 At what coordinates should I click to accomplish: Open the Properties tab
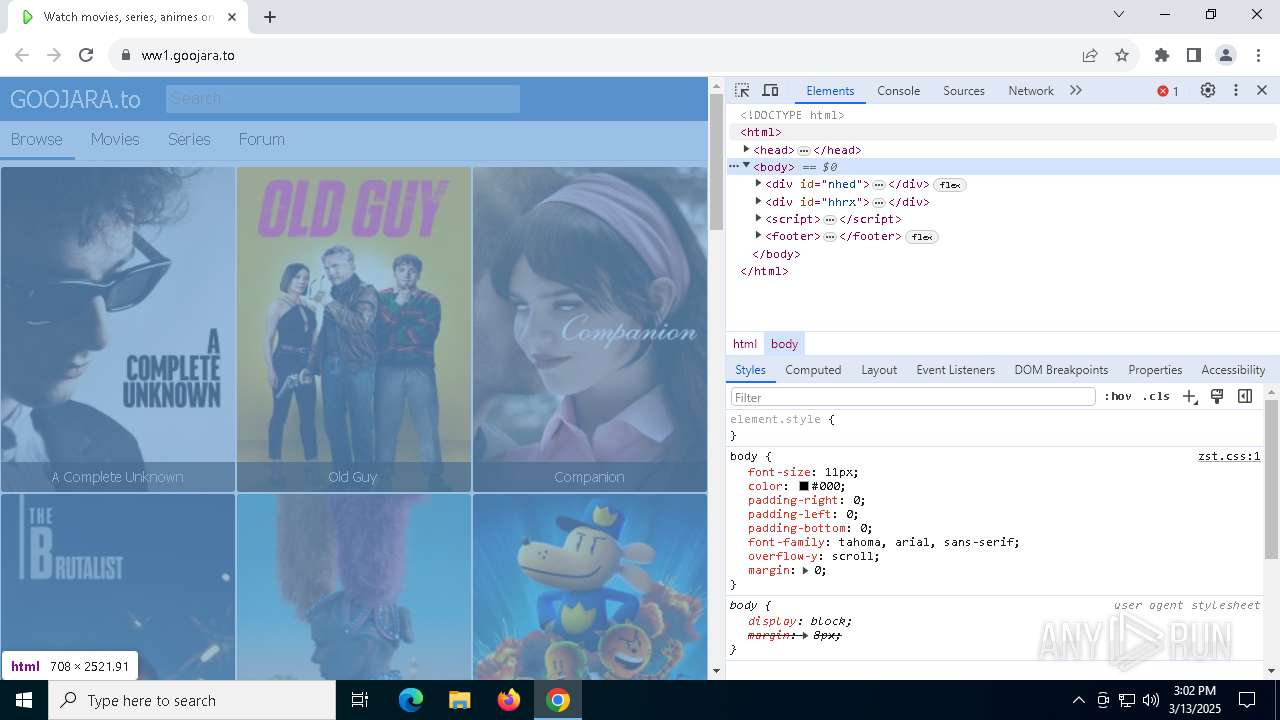click(x=1155, y=369)
